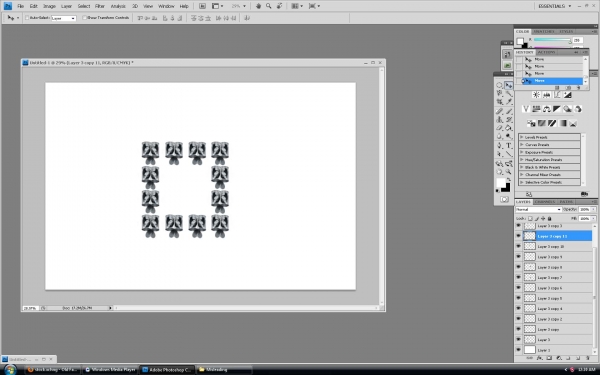Switch to the Actions tab
600x375 pixels.
coord(546,52)
